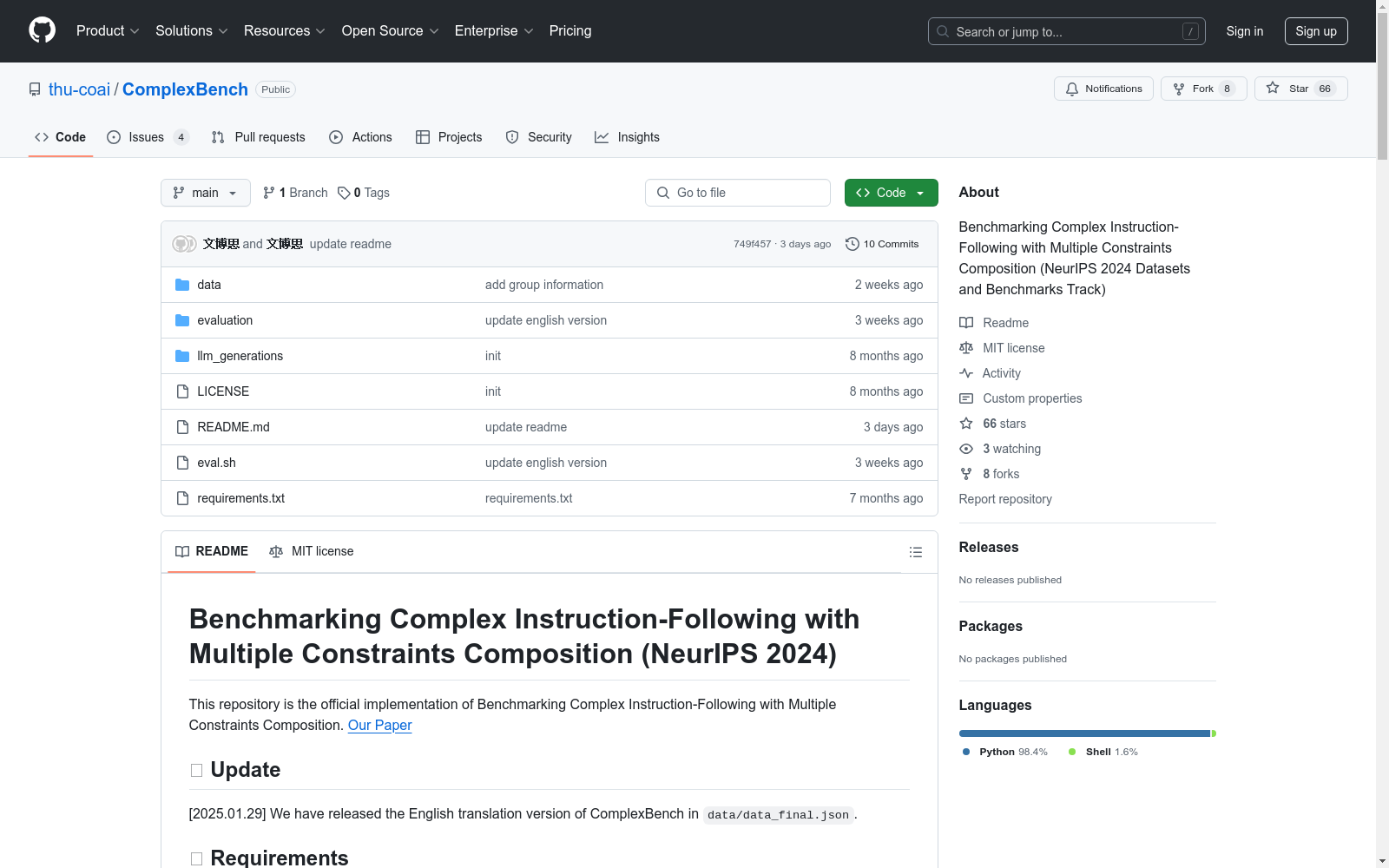The width and height of the screenshot is (1389, 868).
Task: Click the README.md file icon
Action: 182,427
